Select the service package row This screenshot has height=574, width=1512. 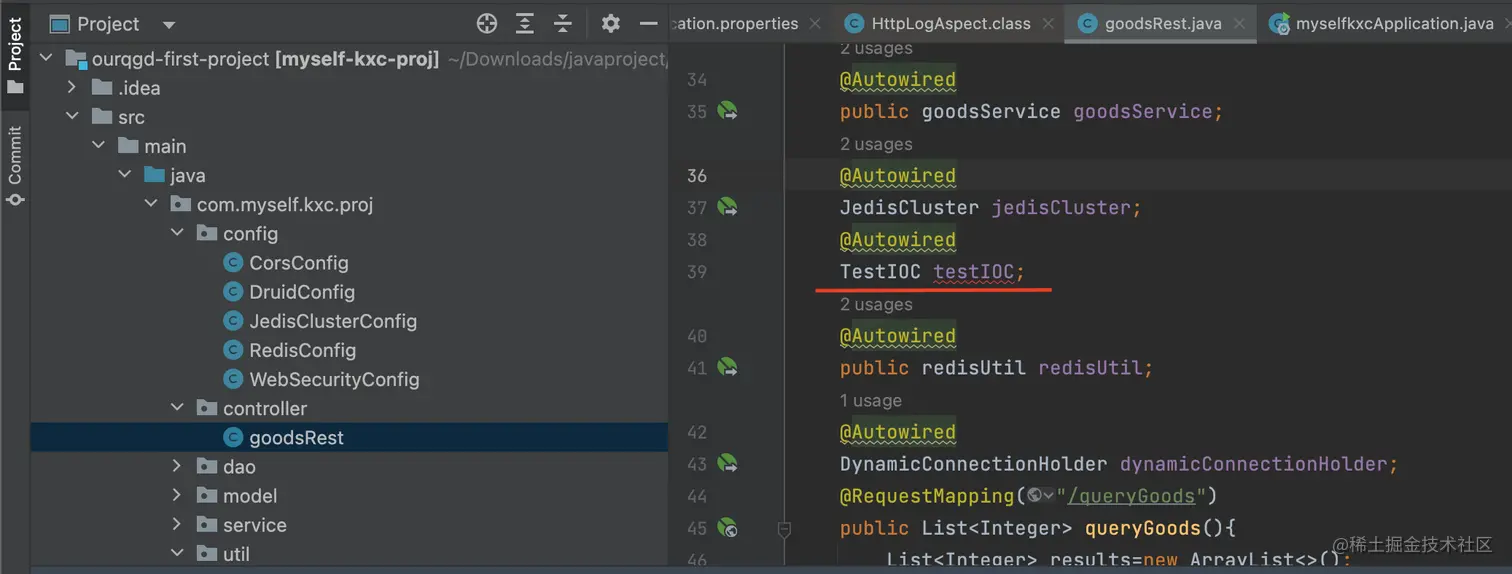point(349,524)
